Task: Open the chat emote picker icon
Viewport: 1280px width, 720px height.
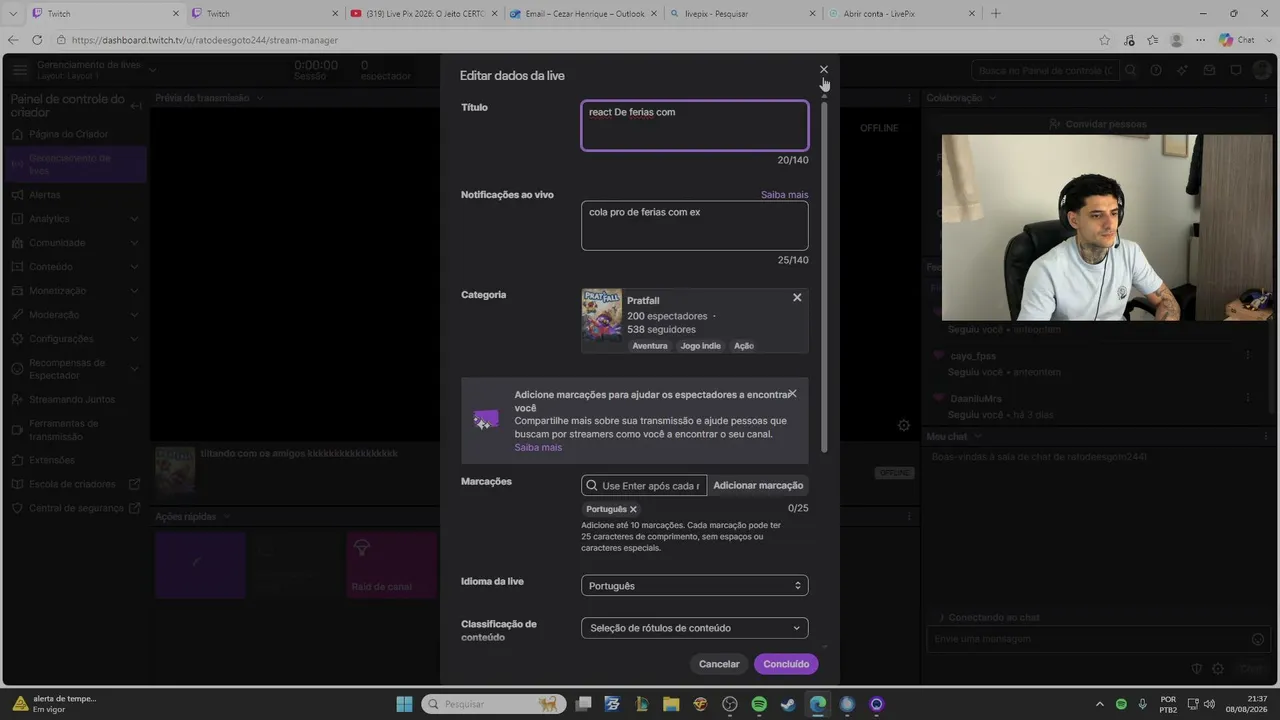Action: (1258, 639)
